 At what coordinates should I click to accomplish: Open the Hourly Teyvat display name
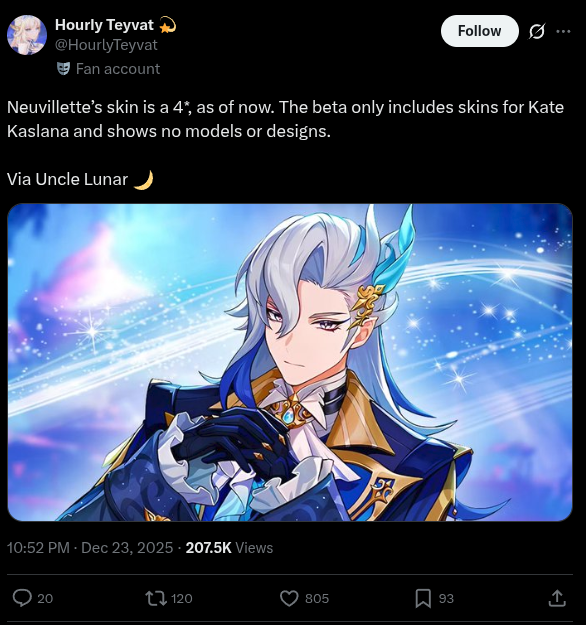point(104,25)
